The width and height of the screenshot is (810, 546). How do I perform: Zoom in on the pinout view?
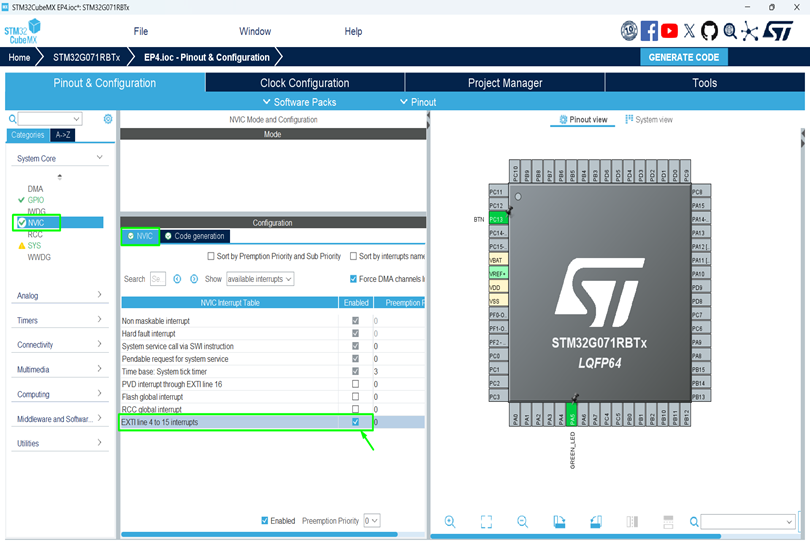pyautogui.click(x=450, y=522)
